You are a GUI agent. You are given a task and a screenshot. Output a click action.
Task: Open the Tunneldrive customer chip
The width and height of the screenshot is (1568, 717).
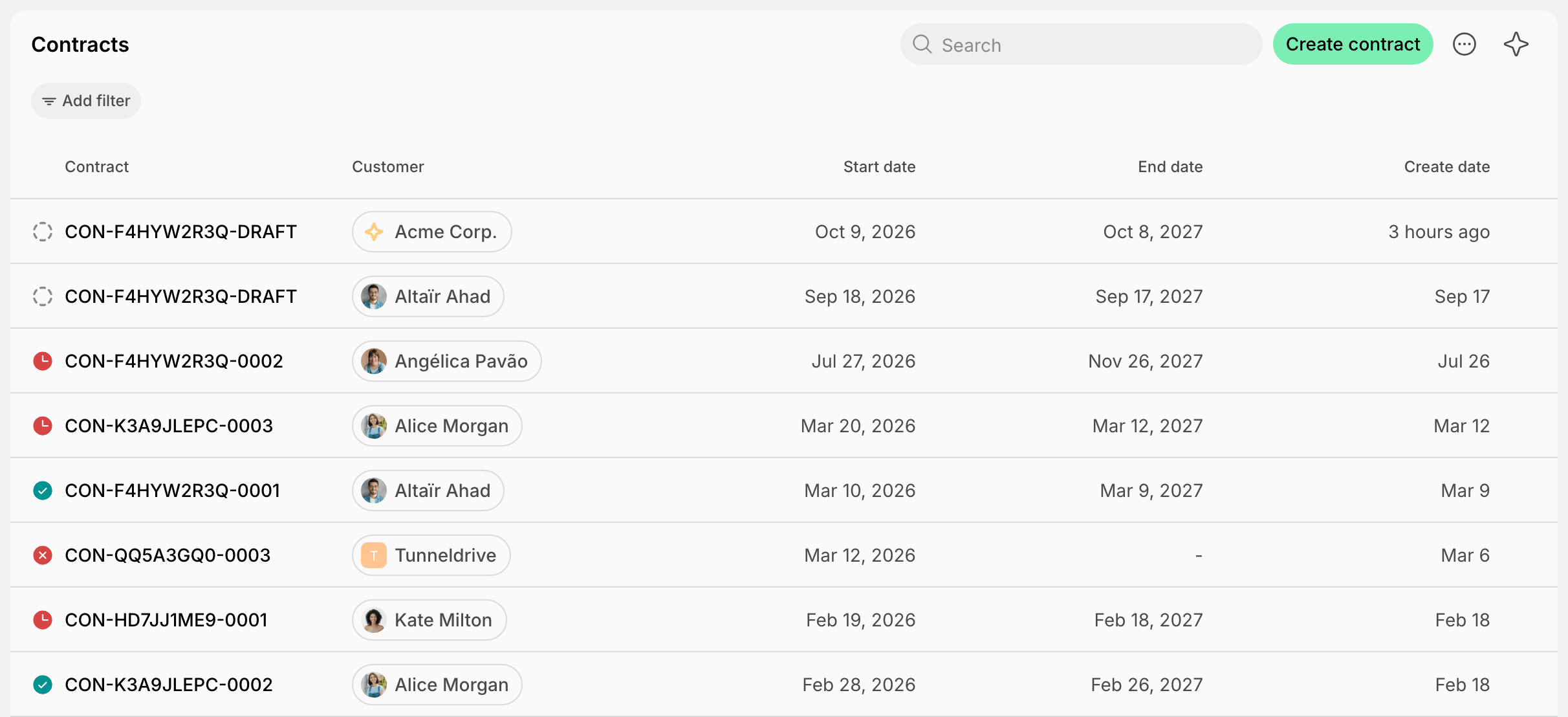coord(431,555)
